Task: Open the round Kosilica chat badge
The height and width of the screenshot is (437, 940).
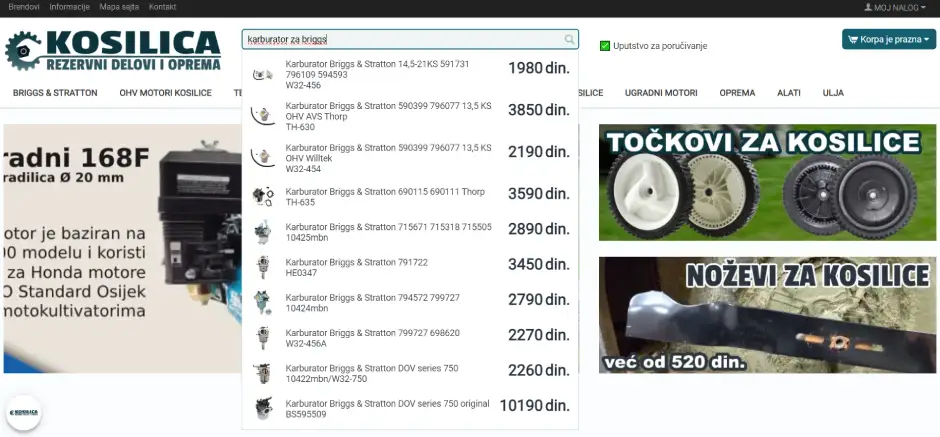Action: point(23,412)
